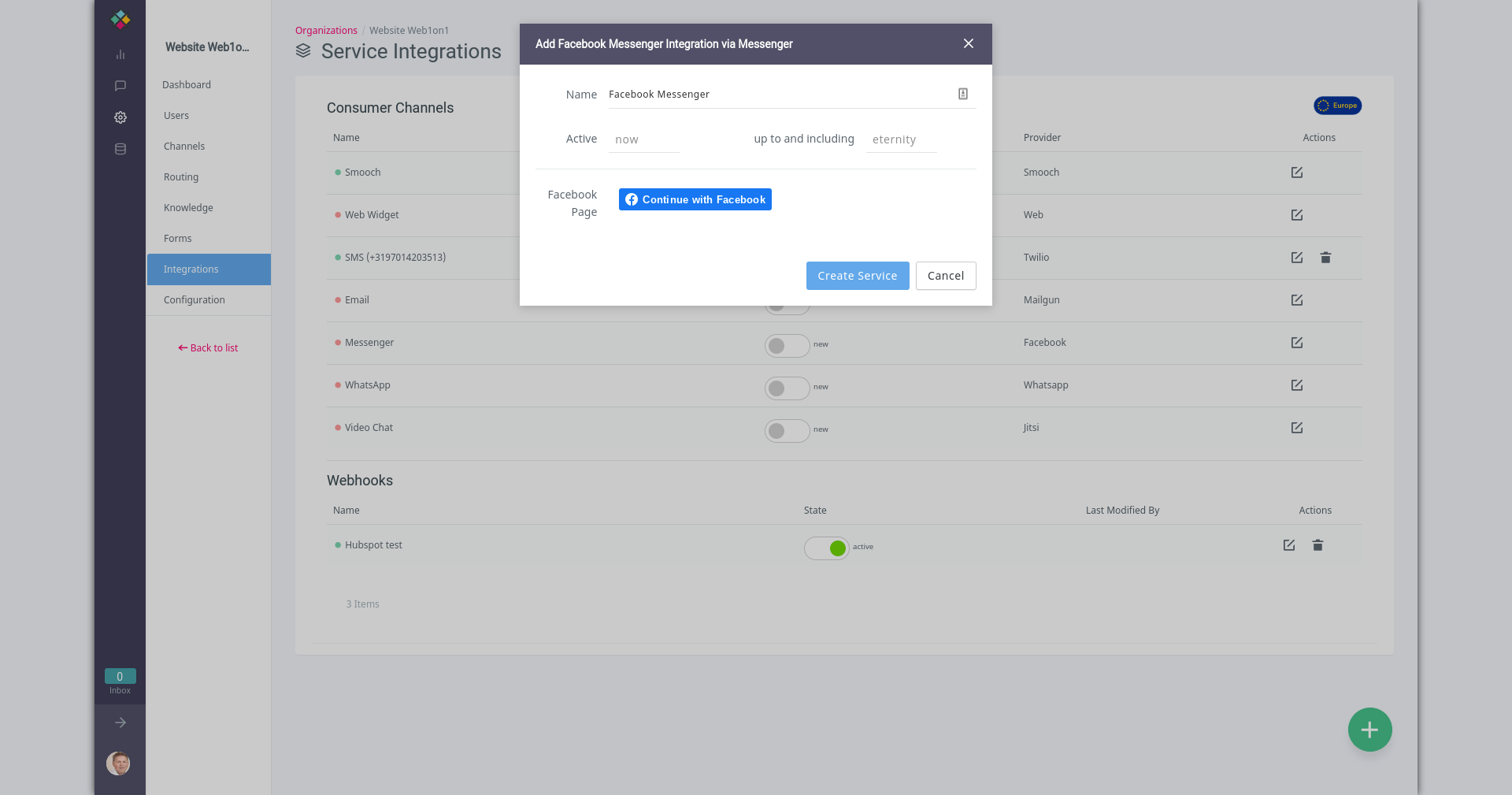Open the Organizations breadcrumb link
The height and width of the screenshot is (795, 1512).
(x=326, y=31)
